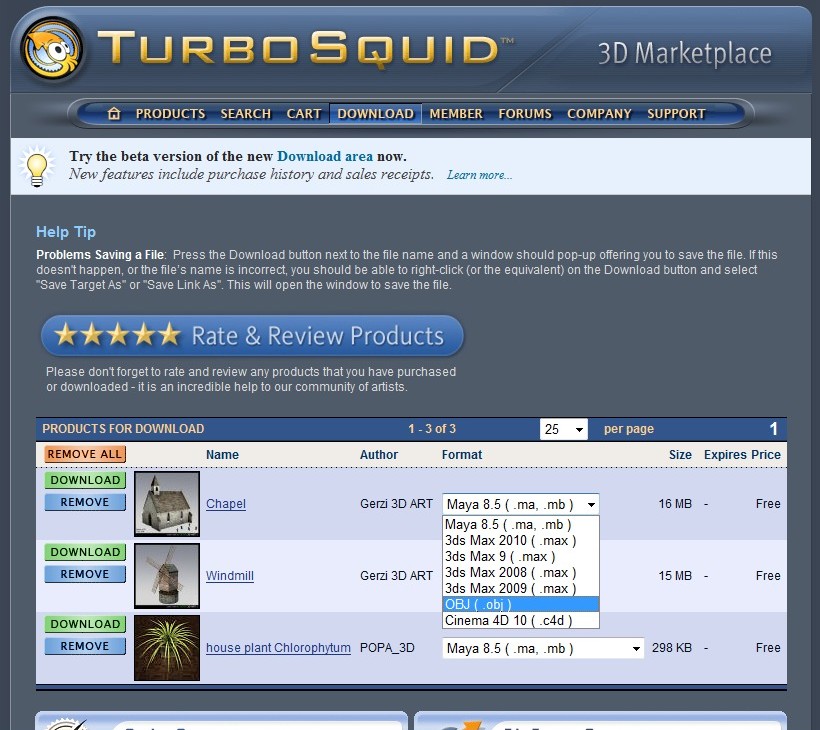Download the Chapel model
The width and height of the screenshot is (820, 730).
pos(85,480)
